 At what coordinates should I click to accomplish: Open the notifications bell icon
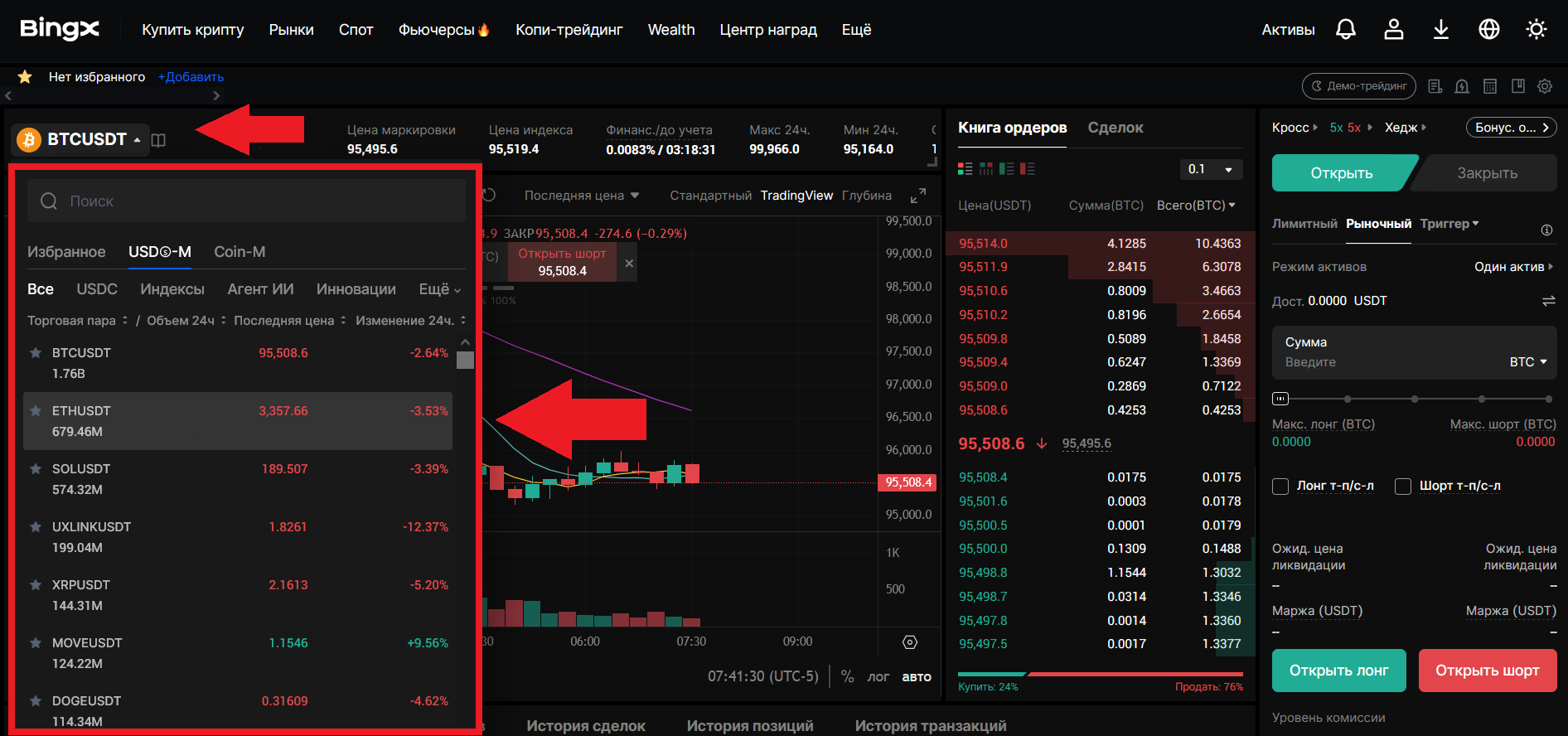(1346, 30)
